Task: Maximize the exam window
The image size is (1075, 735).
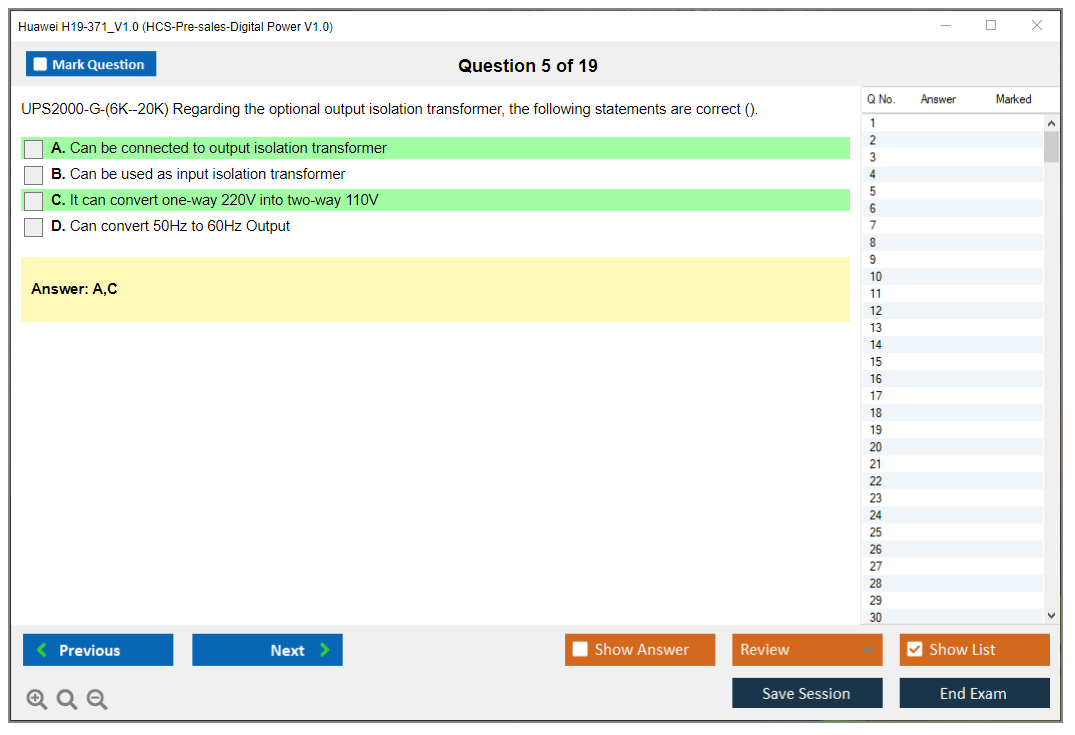Action: (991, 26)
